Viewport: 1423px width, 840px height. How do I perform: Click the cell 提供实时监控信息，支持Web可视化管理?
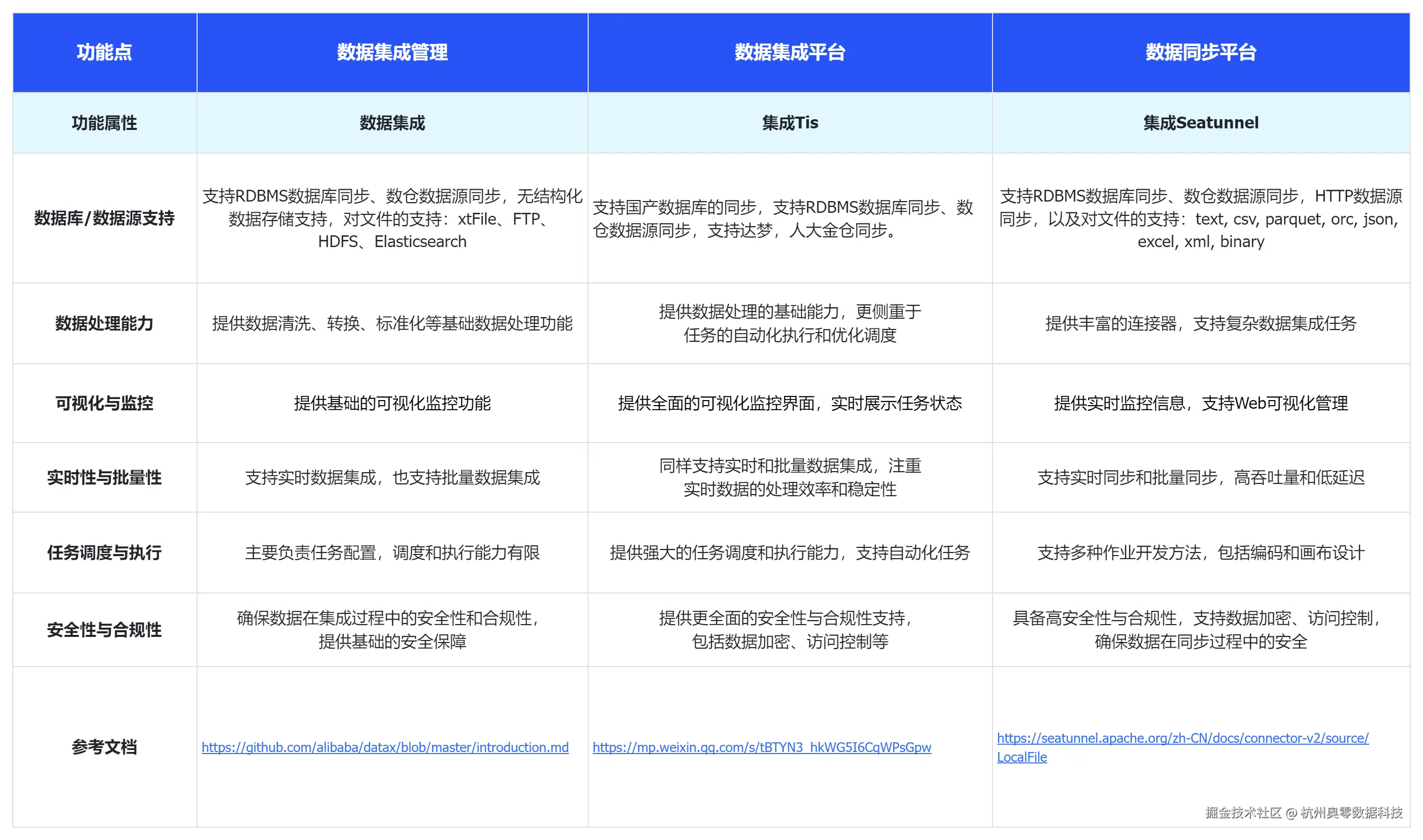1201,403
